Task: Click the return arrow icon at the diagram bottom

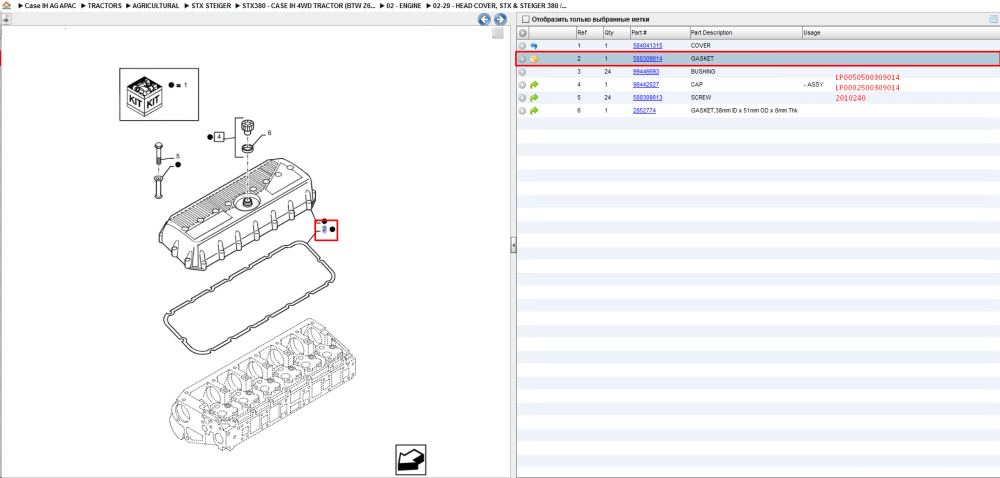Action: [x=410, y=460]
